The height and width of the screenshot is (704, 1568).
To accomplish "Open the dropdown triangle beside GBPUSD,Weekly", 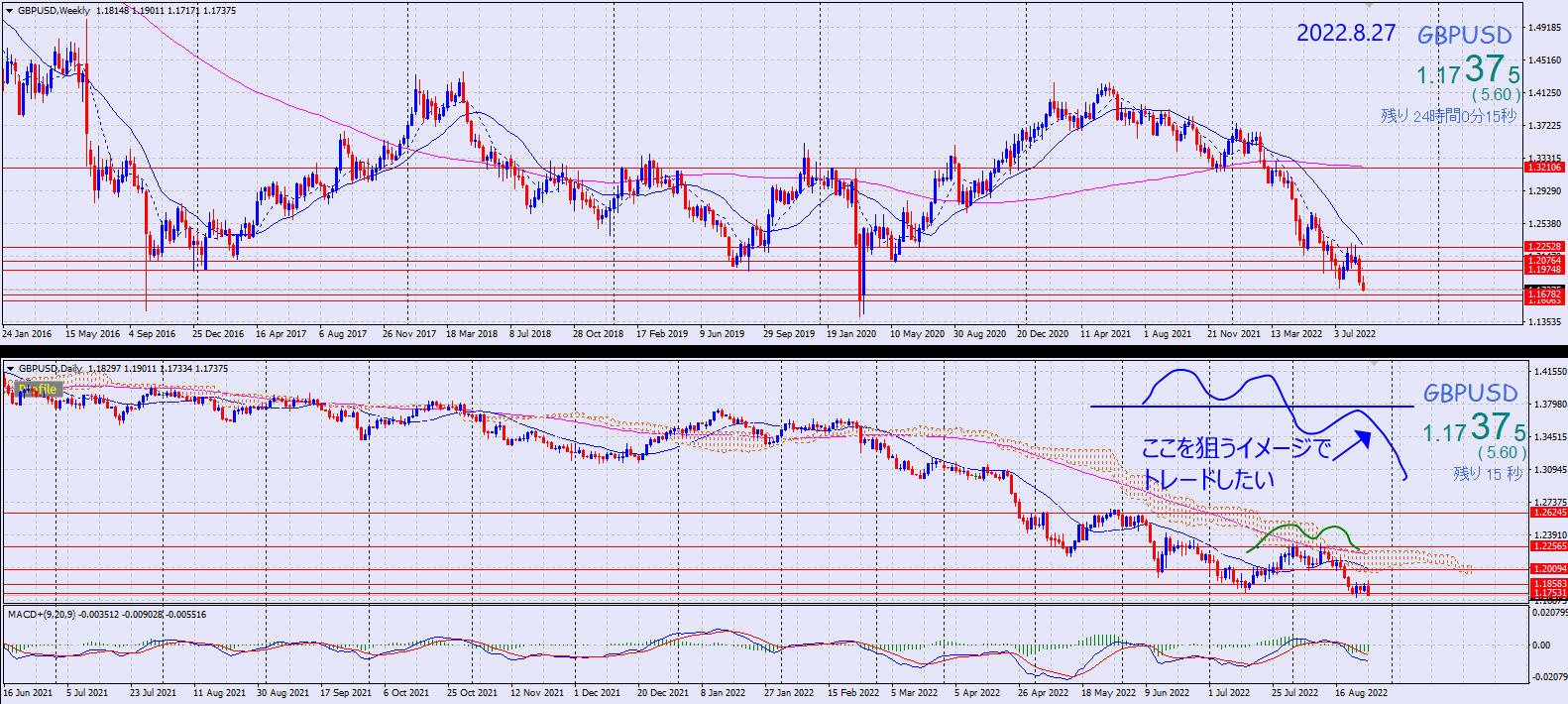I will tap(10, 11).
